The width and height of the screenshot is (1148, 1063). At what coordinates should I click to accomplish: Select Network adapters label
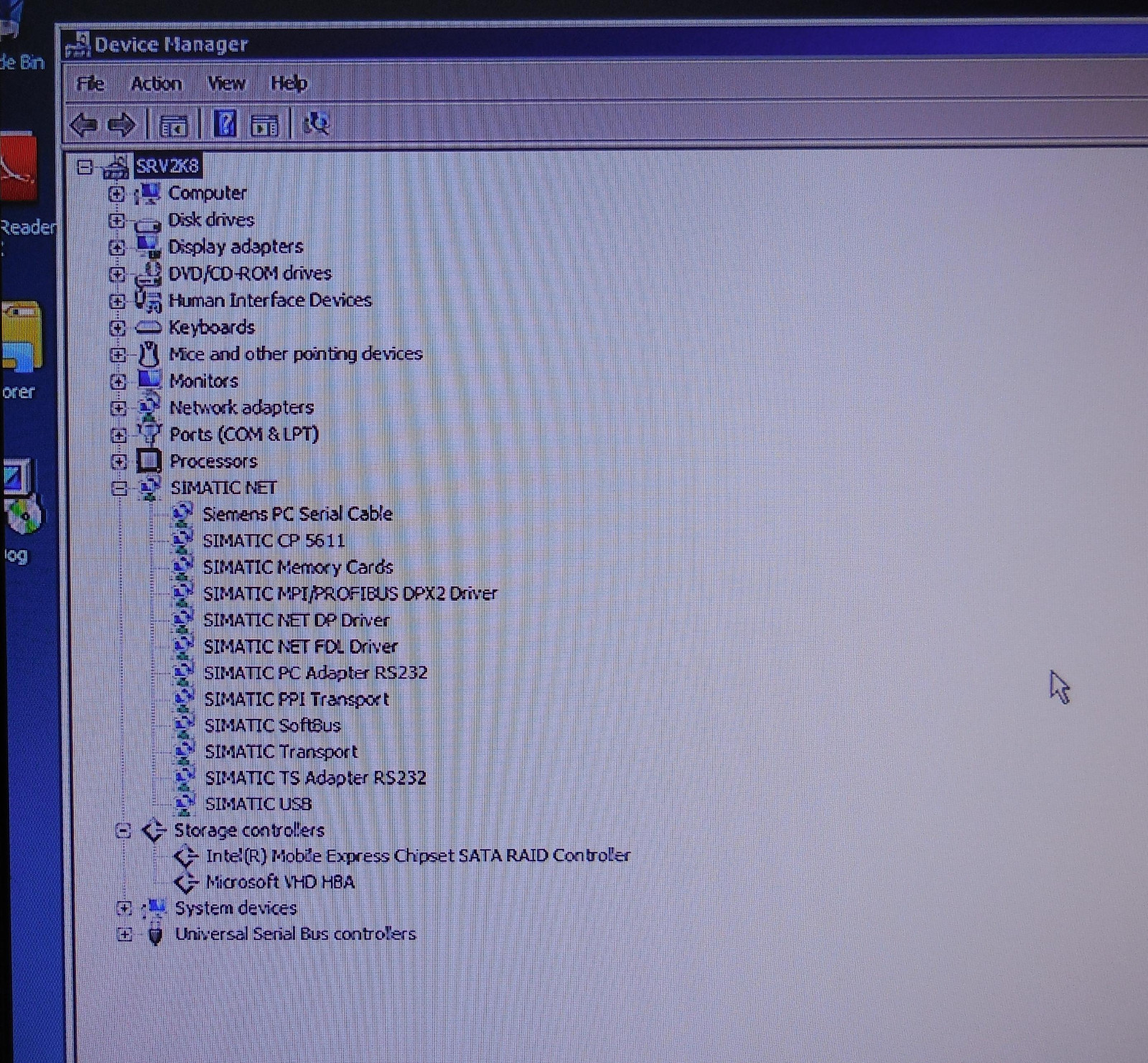(x=242, y=408)
